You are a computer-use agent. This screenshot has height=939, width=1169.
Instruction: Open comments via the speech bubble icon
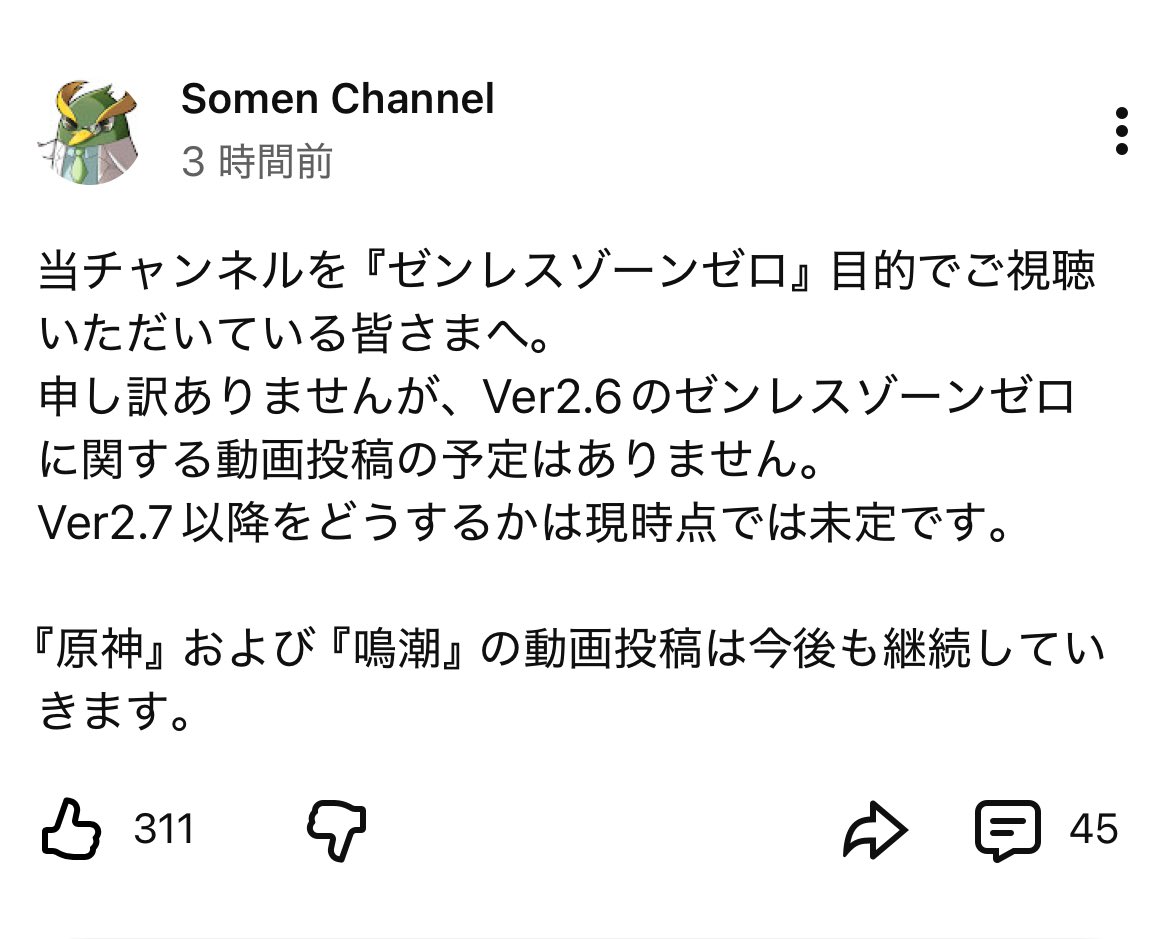tap(1007, 829)
